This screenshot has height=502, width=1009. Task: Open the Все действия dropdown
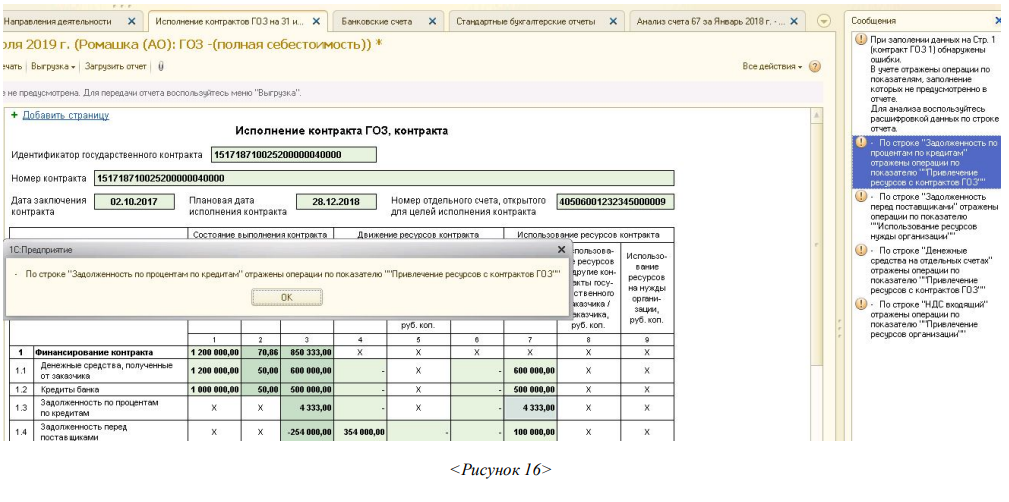pos(772,67)
